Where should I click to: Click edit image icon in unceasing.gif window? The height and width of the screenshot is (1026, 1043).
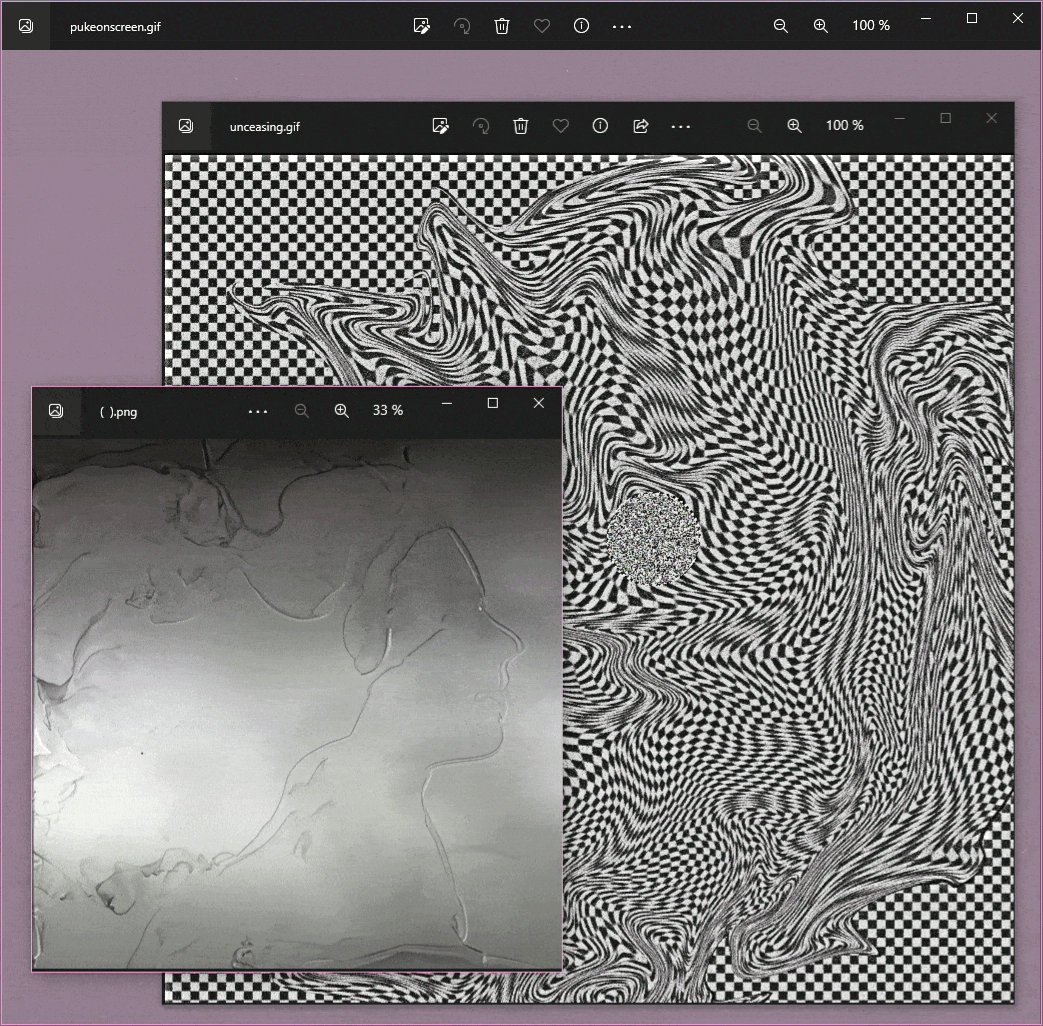click(440, 126)
